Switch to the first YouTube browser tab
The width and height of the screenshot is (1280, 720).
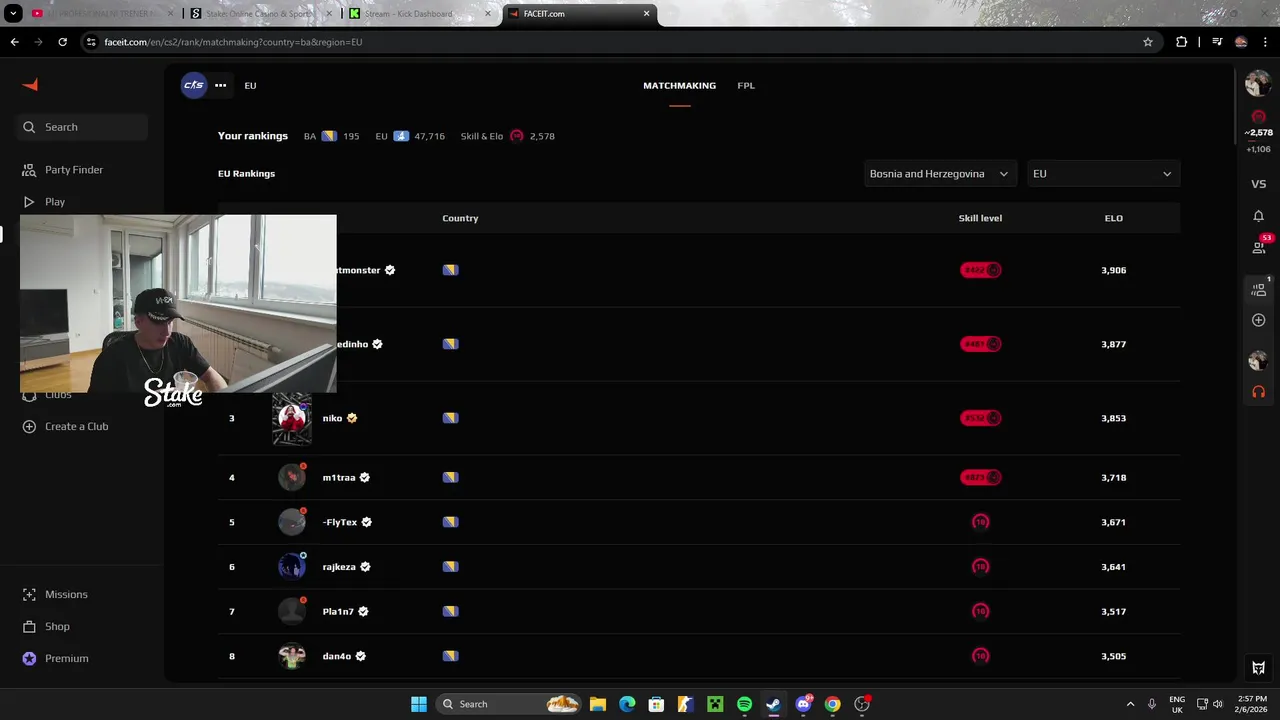(x=102, y=14)
